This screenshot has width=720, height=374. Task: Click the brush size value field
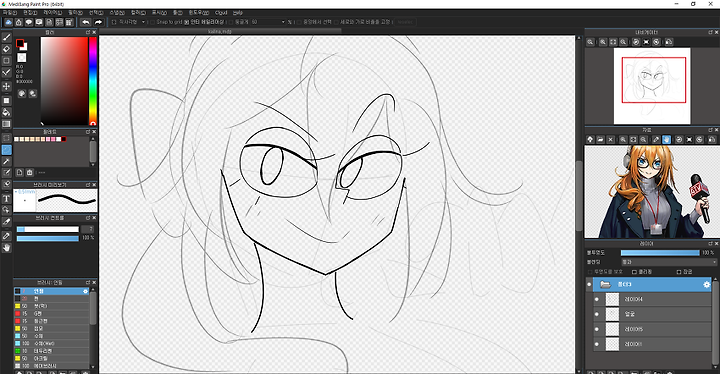pos(87,229)
